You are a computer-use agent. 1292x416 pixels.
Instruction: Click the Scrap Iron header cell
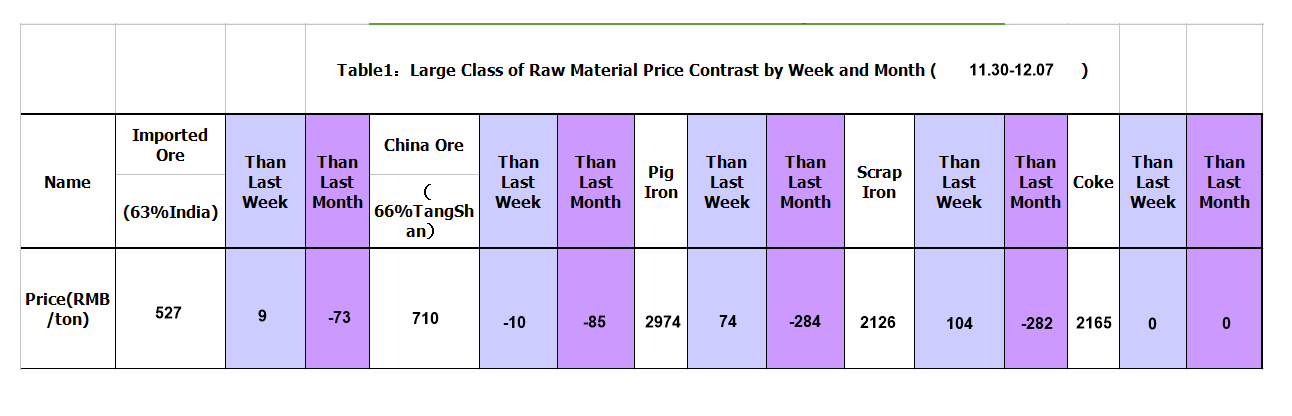point(879,182)
